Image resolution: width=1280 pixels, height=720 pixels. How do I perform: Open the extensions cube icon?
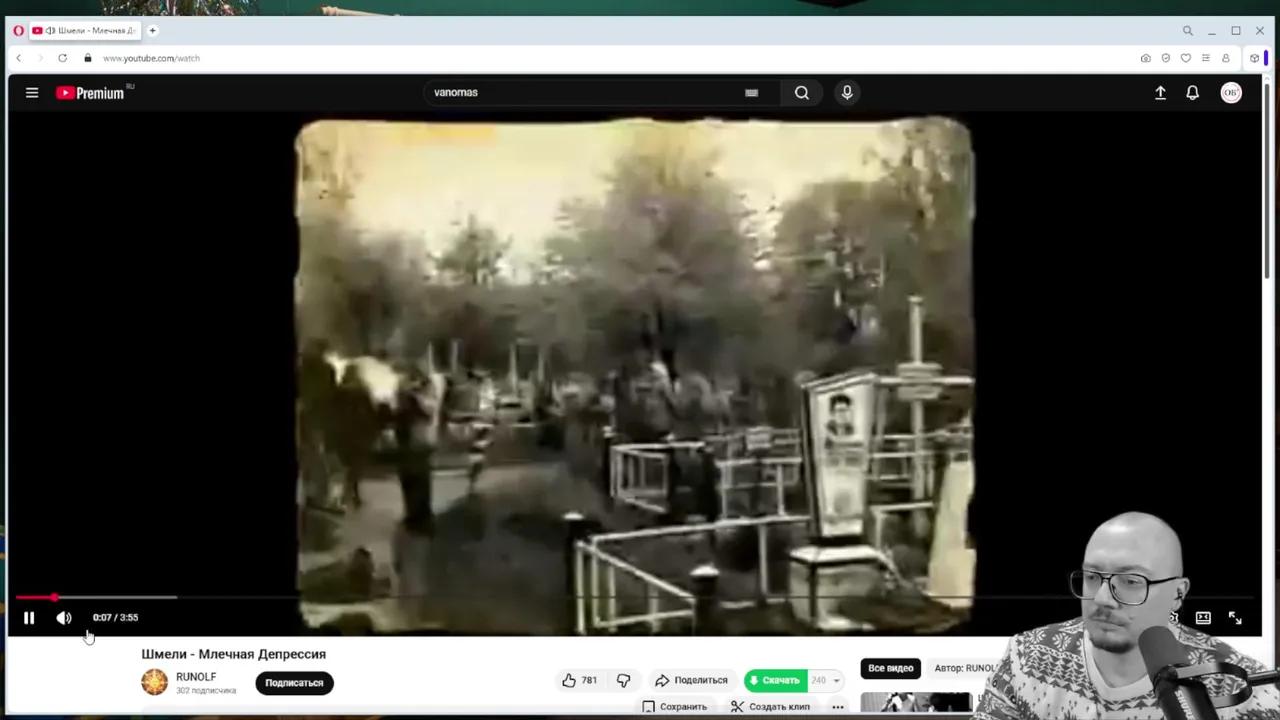(x=1254, y=58)
